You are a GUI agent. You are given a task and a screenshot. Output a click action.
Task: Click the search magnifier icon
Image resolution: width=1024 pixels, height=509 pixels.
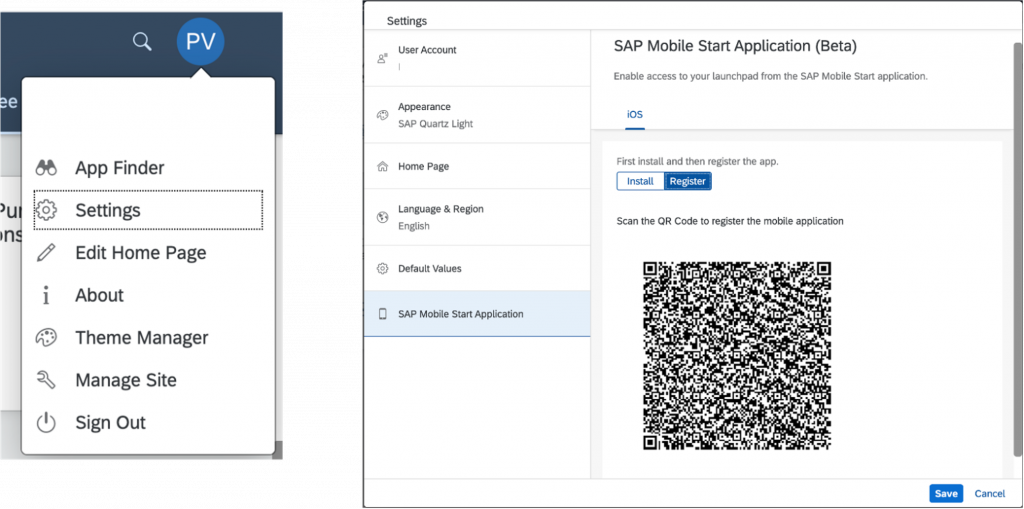(x=142, y=42)
